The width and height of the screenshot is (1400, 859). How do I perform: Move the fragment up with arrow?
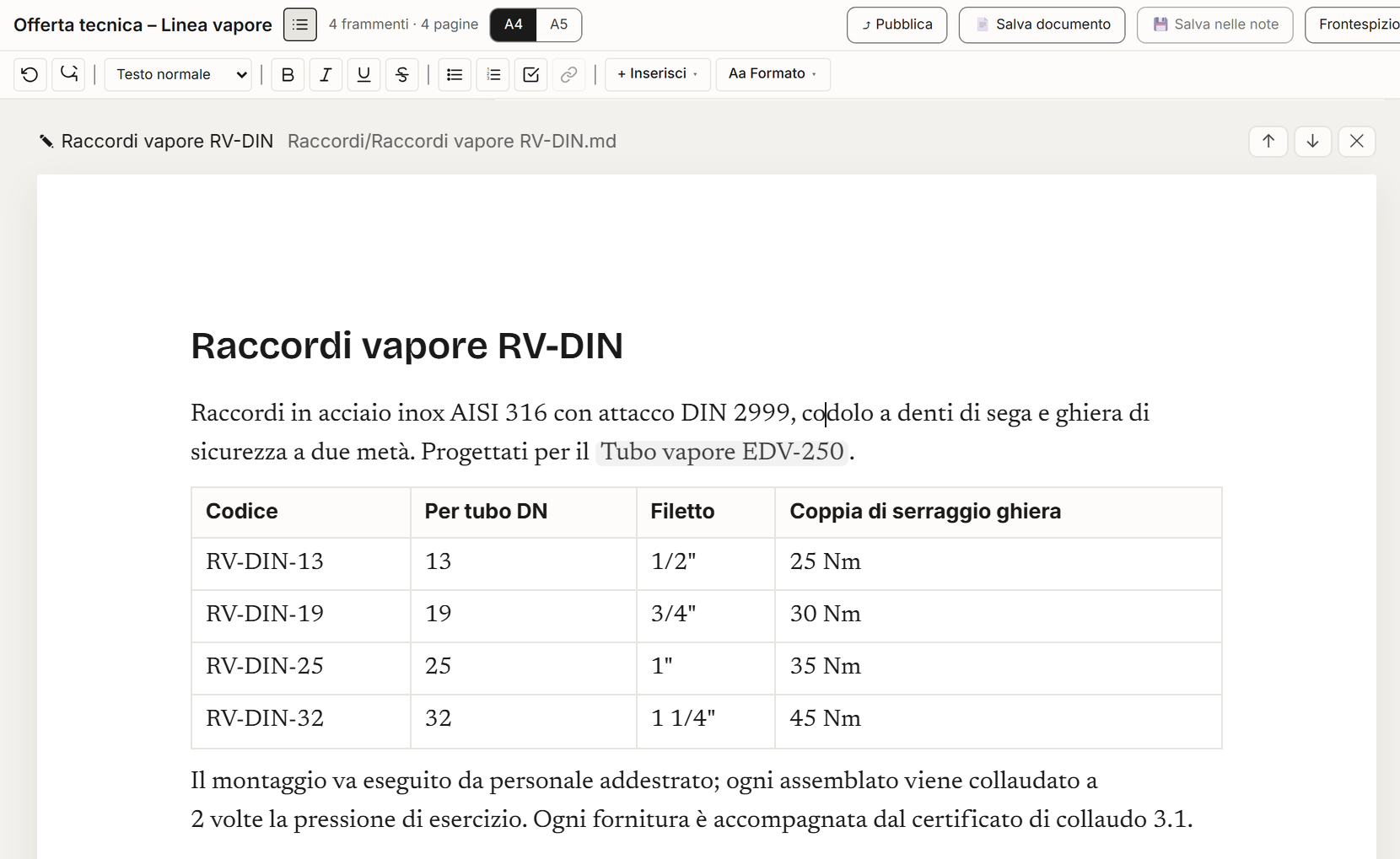coord(1268,141)
